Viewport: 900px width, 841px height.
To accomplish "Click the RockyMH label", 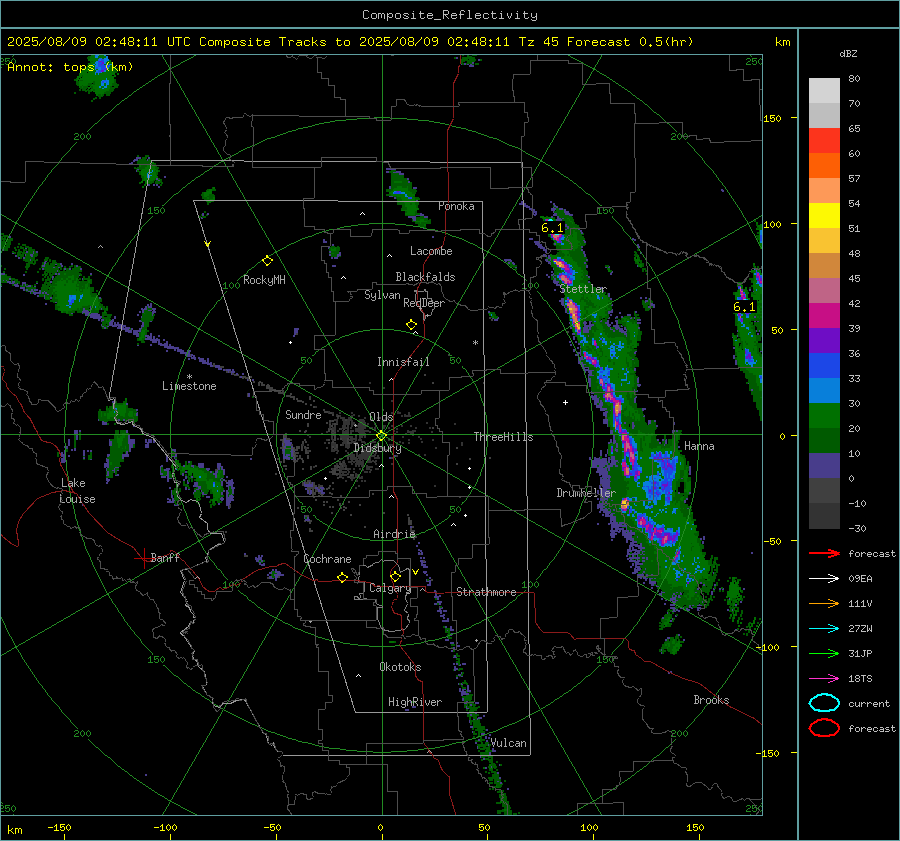I will point(264,280).
